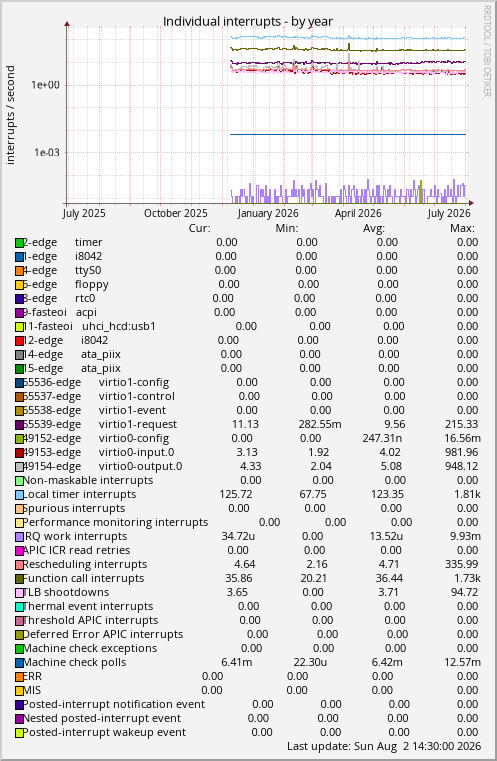Click the October 2025 x-axis label
497x761 pixels.
pos(176,213)
